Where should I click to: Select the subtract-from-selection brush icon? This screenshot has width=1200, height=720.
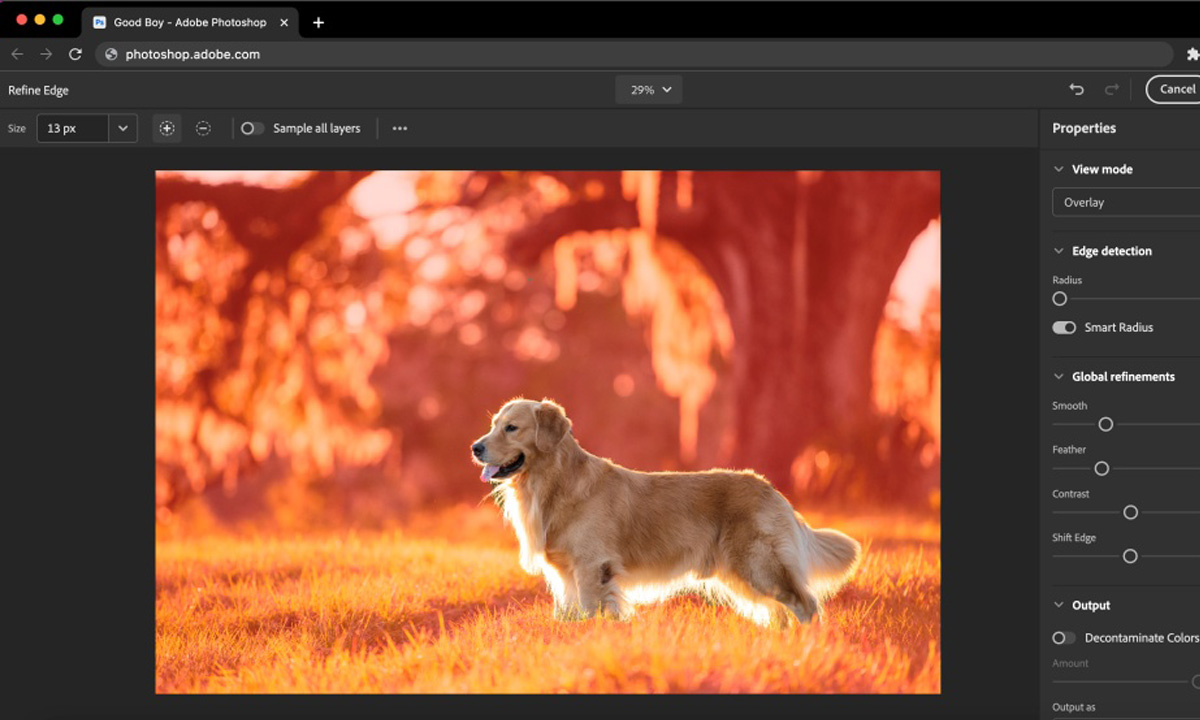coord(203,128)
